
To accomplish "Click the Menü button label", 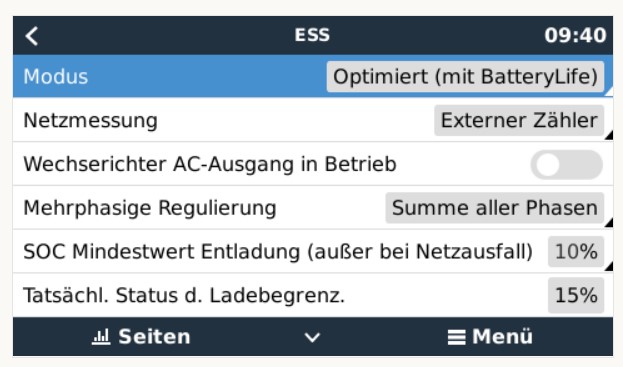I will 502,336.
